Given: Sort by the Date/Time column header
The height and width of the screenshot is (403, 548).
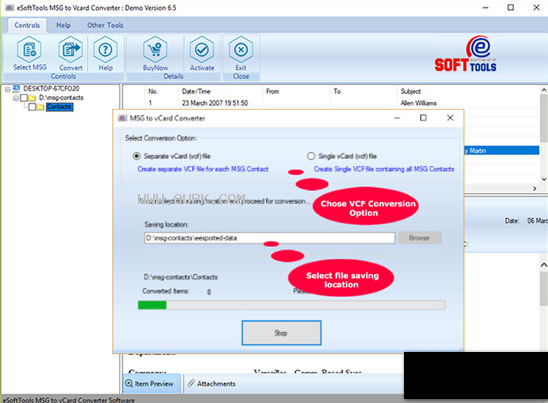Looking at the screenshot, I should [x=196, y=91].
